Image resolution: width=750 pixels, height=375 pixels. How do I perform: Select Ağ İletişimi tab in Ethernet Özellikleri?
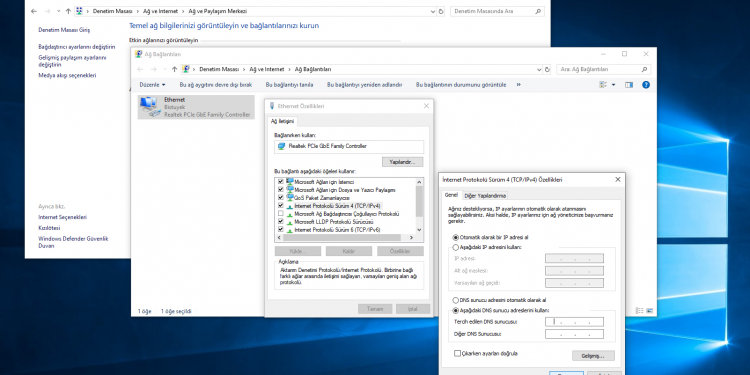click(x=283, y=121)
